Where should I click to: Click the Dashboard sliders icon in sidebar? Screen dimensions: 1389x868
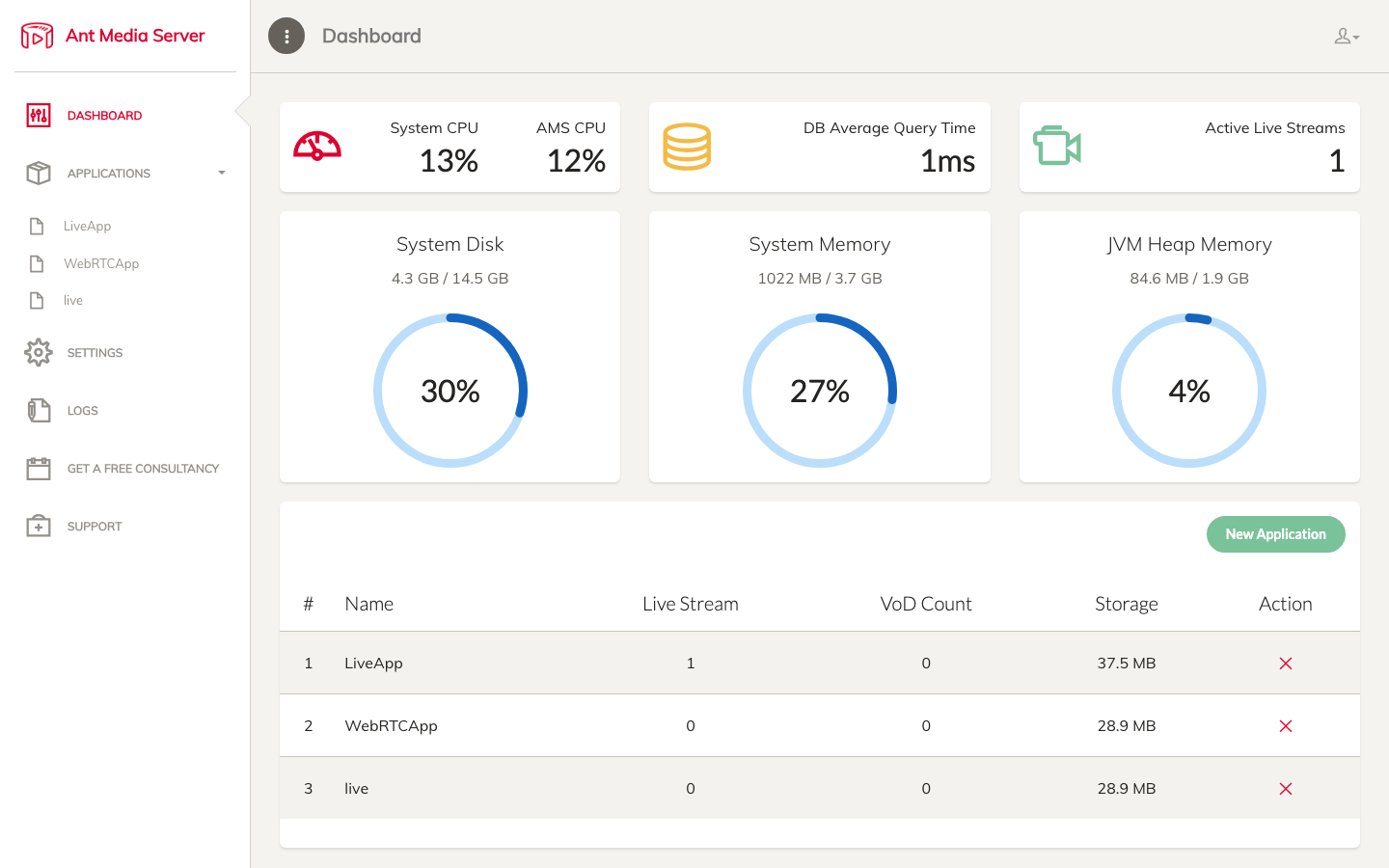[39, 116]
